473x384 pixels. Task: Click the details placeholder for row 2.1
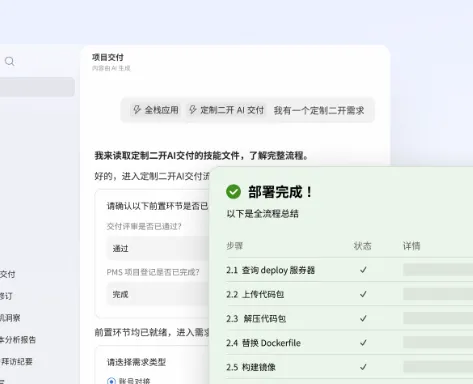(438, 270)
